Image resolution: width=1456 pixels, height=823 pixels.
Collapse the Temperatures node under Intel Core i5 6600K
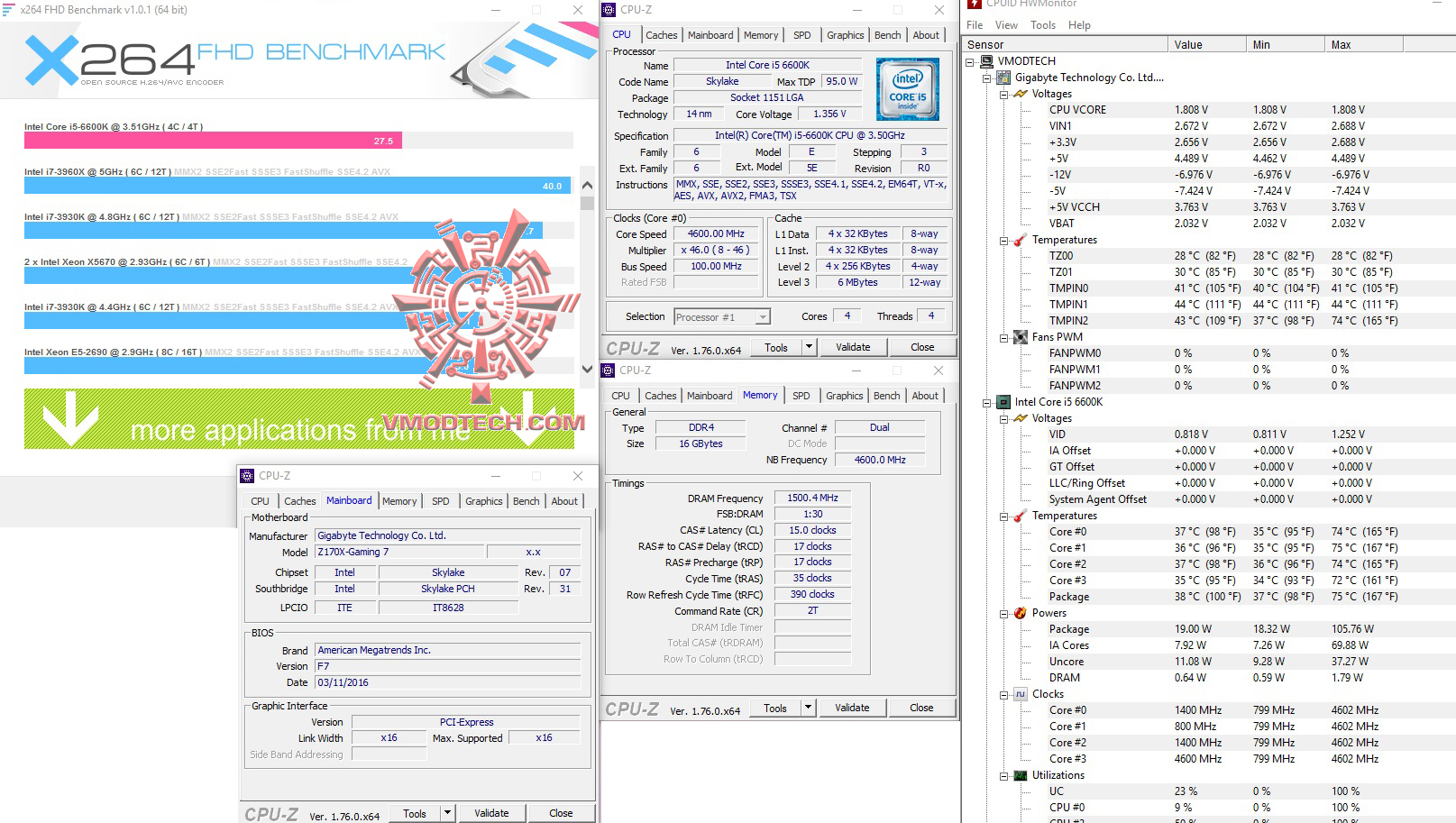pyautogui.click(x=1003, y=517)
